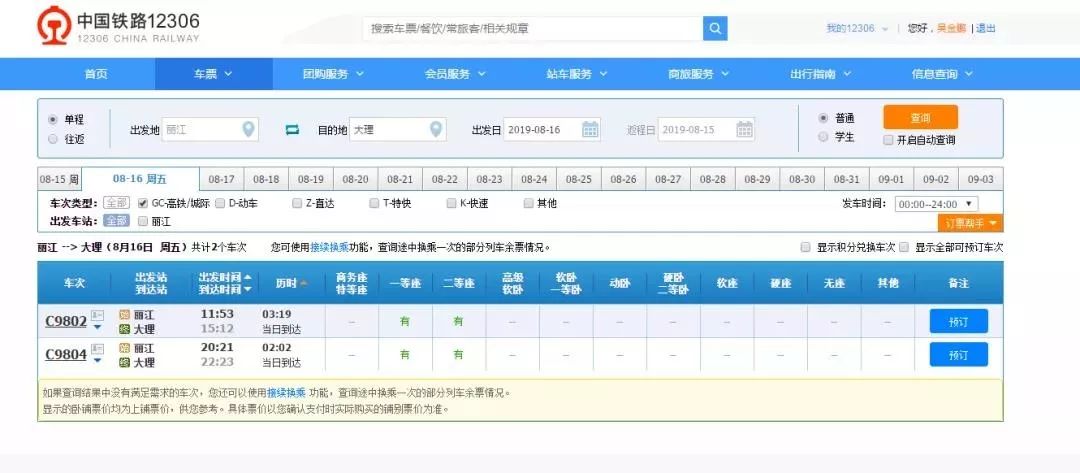Toggle D-动车 train type checkbox

coord(220,203)
